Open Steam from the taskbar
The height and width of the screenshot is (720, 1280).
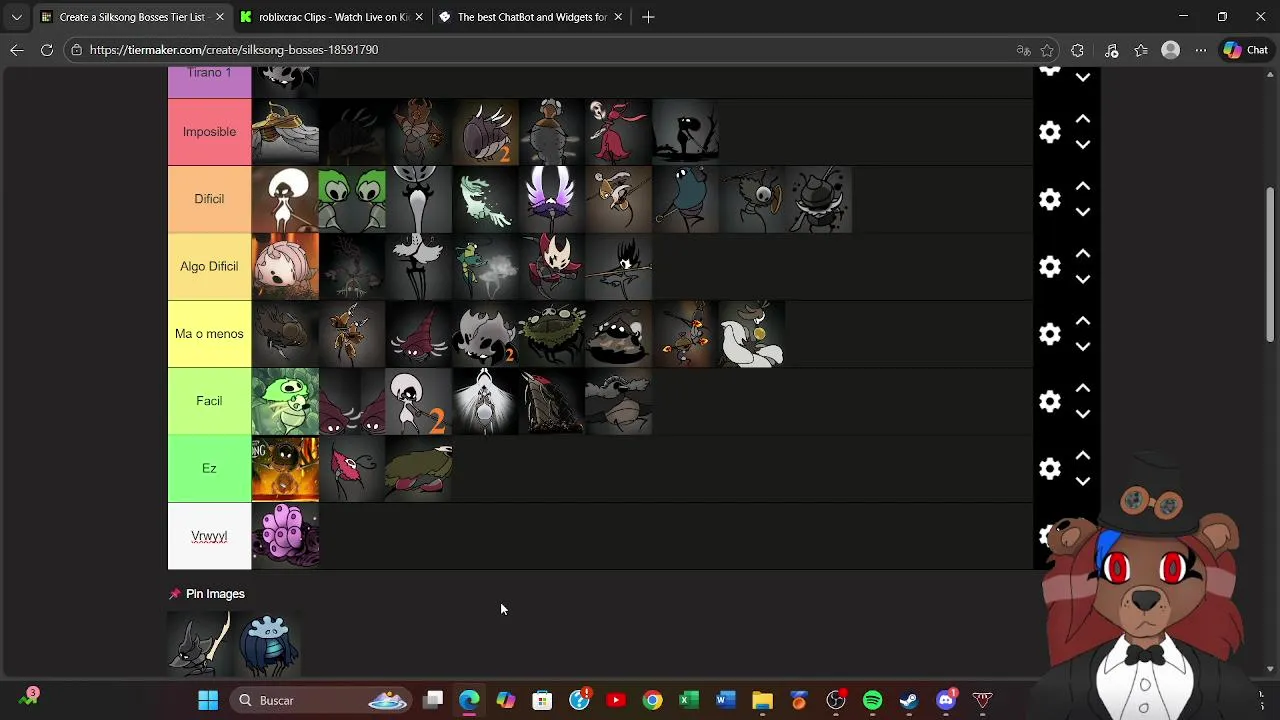coord(909,700)
